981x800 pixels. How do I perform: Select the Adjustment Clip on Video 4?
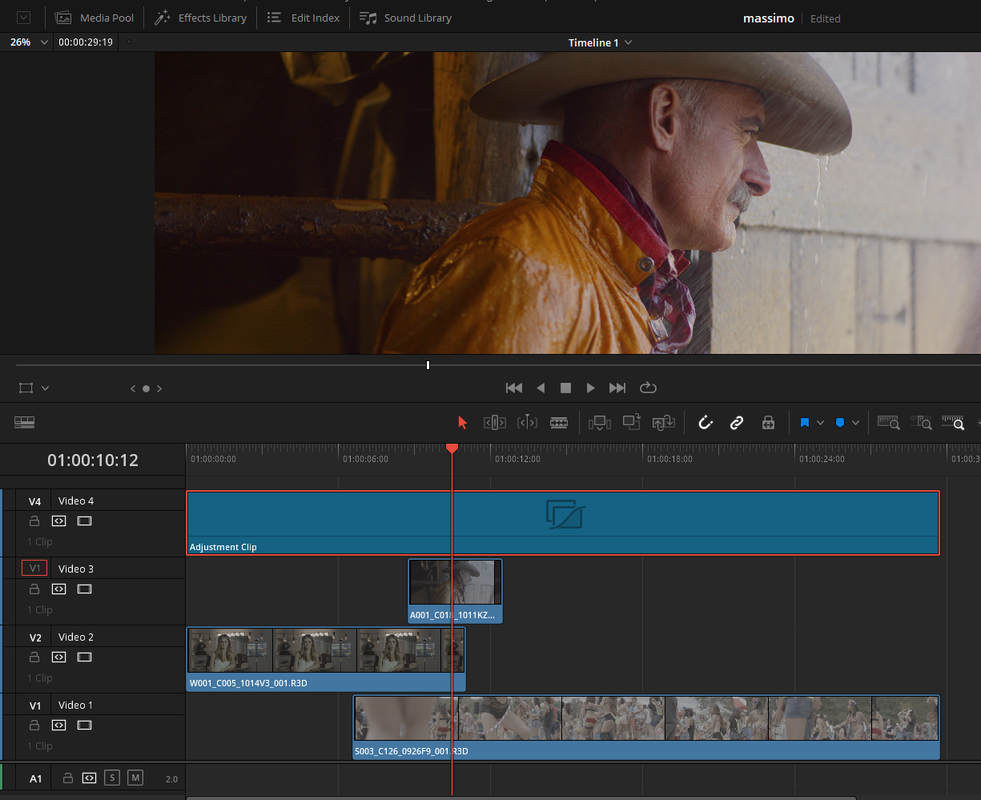(563, 523)
